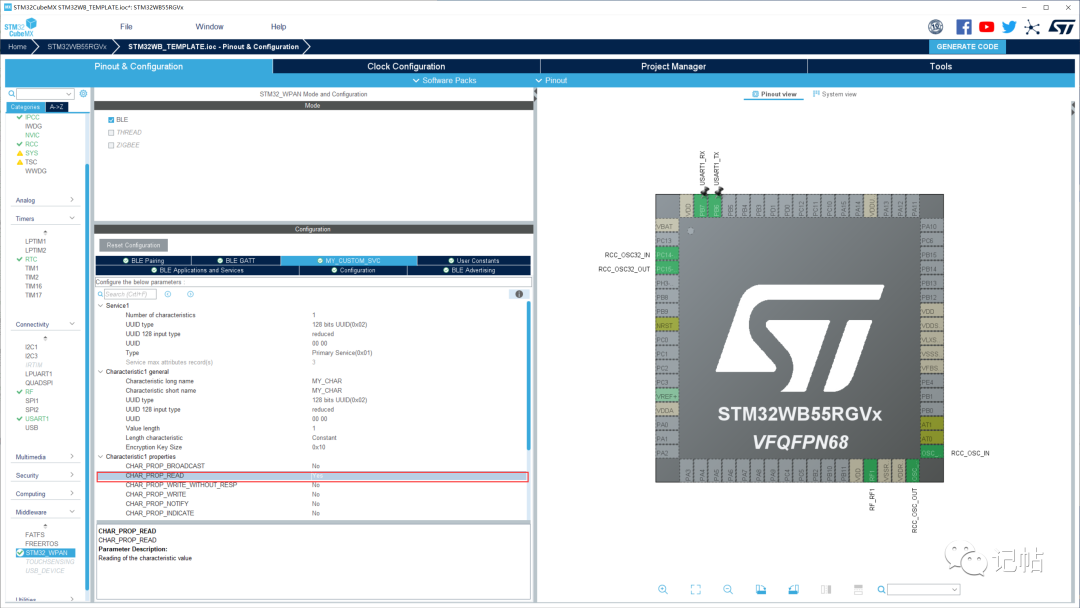
Task: Uncheck the BLE mode checkbox
Action: [x=111, y=120]
